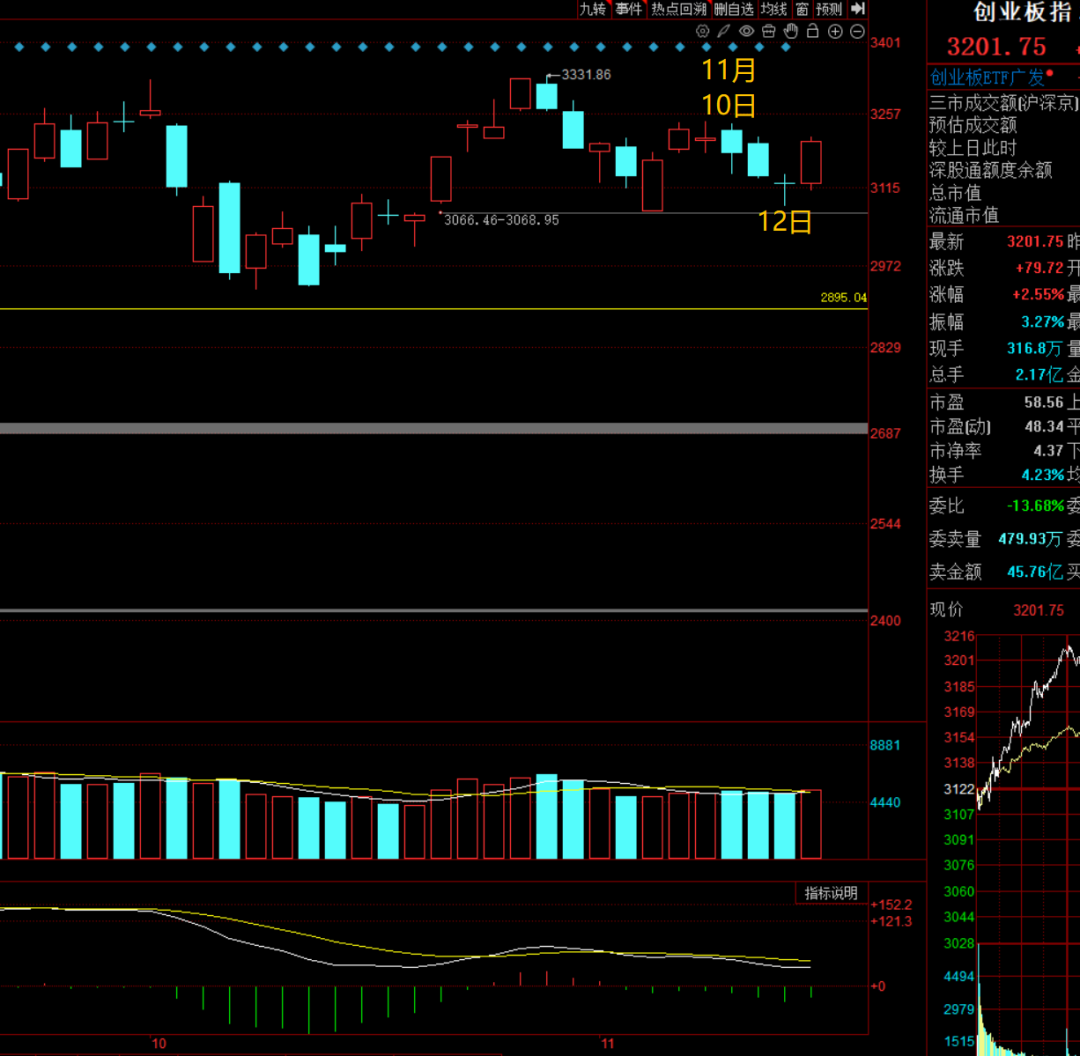The width and height of the screenshot is (1080, 1056).
Task: Open chart settings gear icon
Action: 705,32
